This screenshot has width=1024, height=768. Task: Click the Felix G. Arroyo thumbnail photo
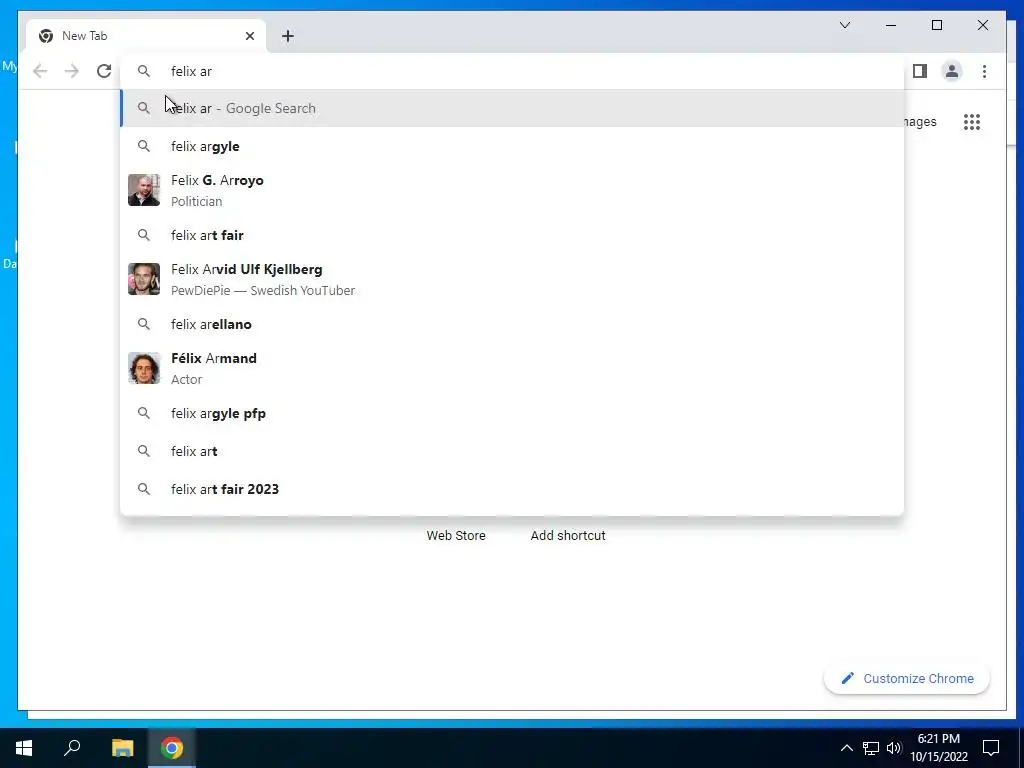click(144, 190)
